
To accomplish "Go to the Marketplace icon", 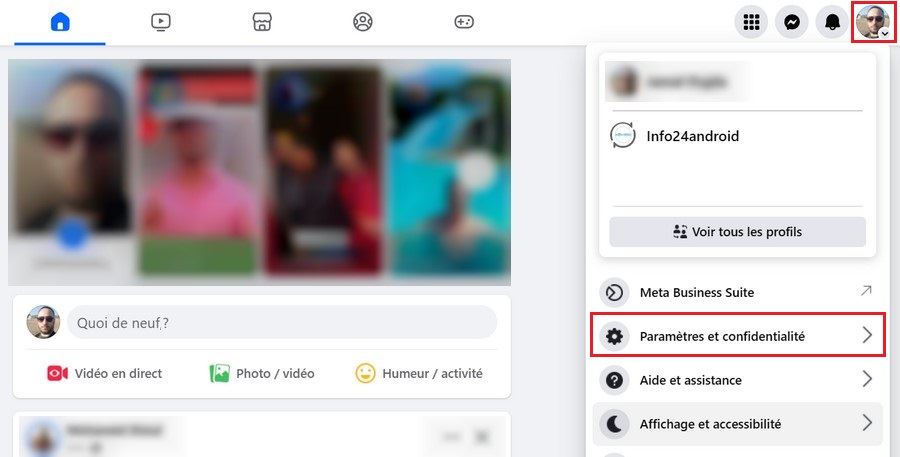I will [x=262, y=22].
